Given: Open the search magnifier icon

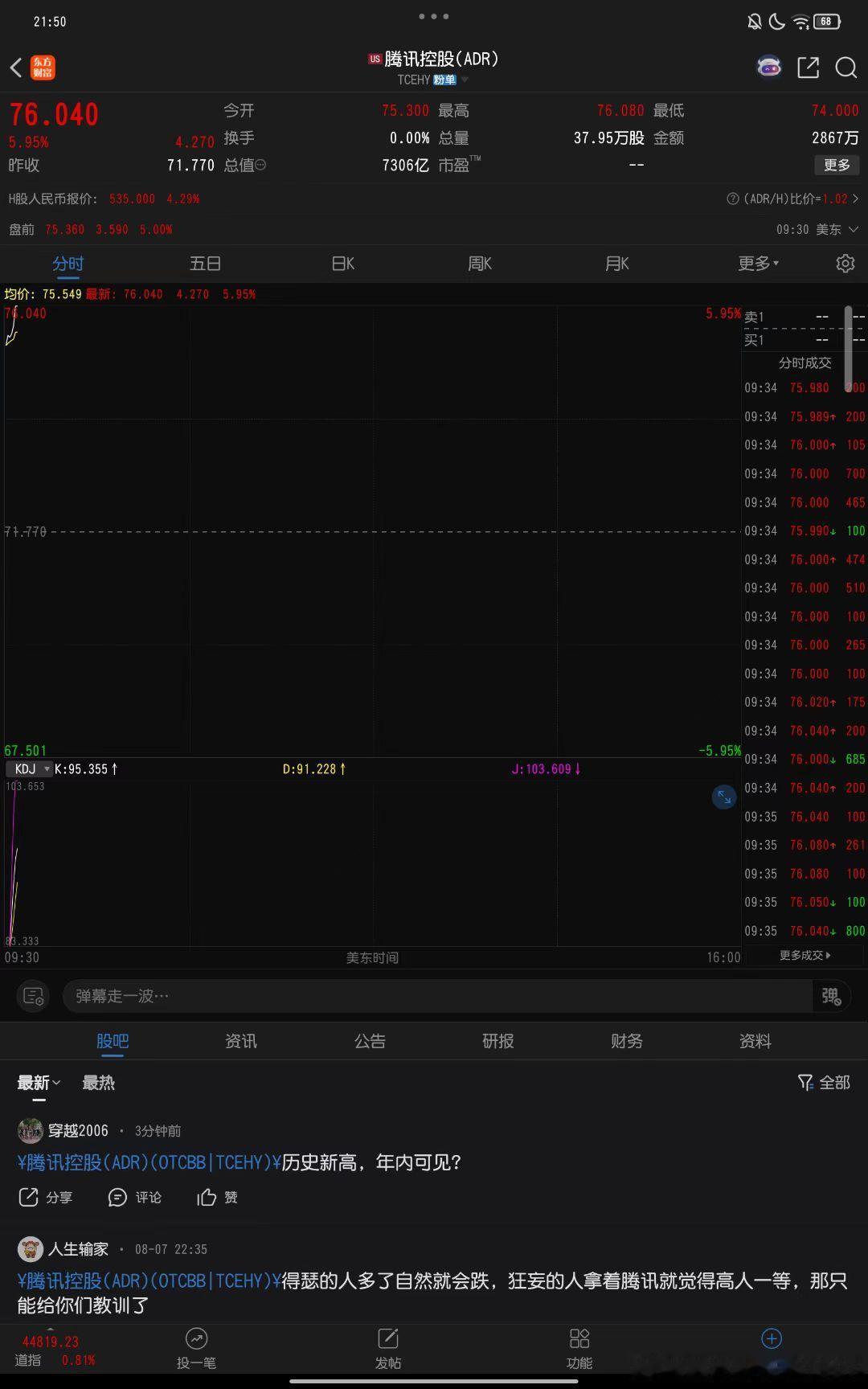Looking at the screenshot, I should tap(845, 68).
